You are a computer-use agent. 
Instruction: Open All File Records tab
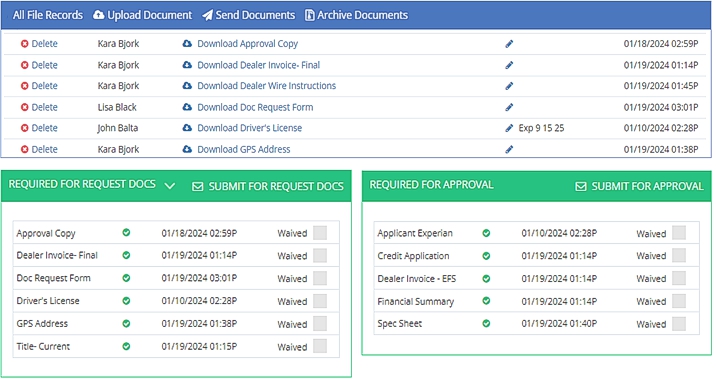click(x=48, y=15)
